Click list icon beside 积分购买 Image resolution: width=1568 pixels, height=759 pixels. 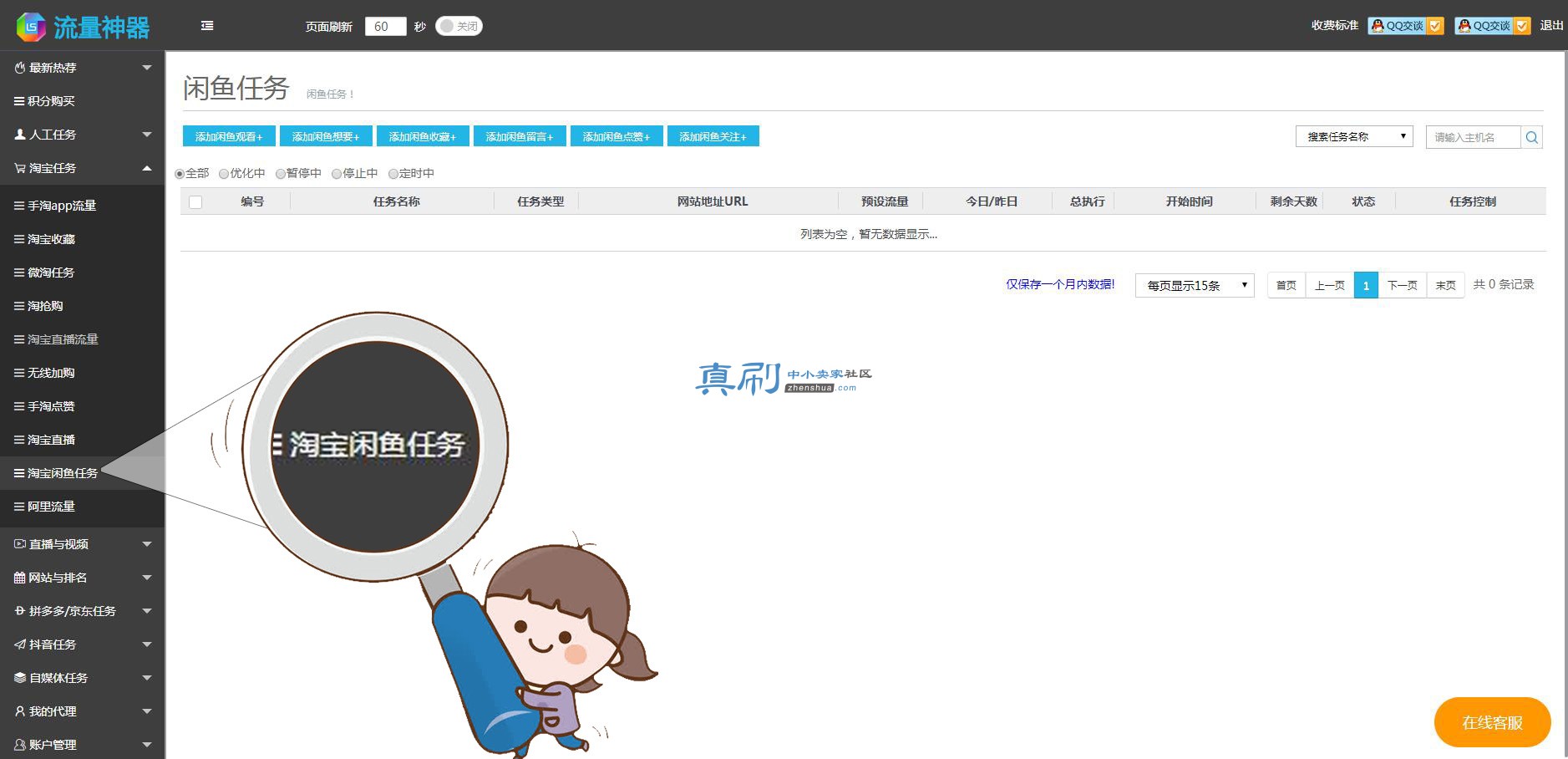click(x=19, y=101)
